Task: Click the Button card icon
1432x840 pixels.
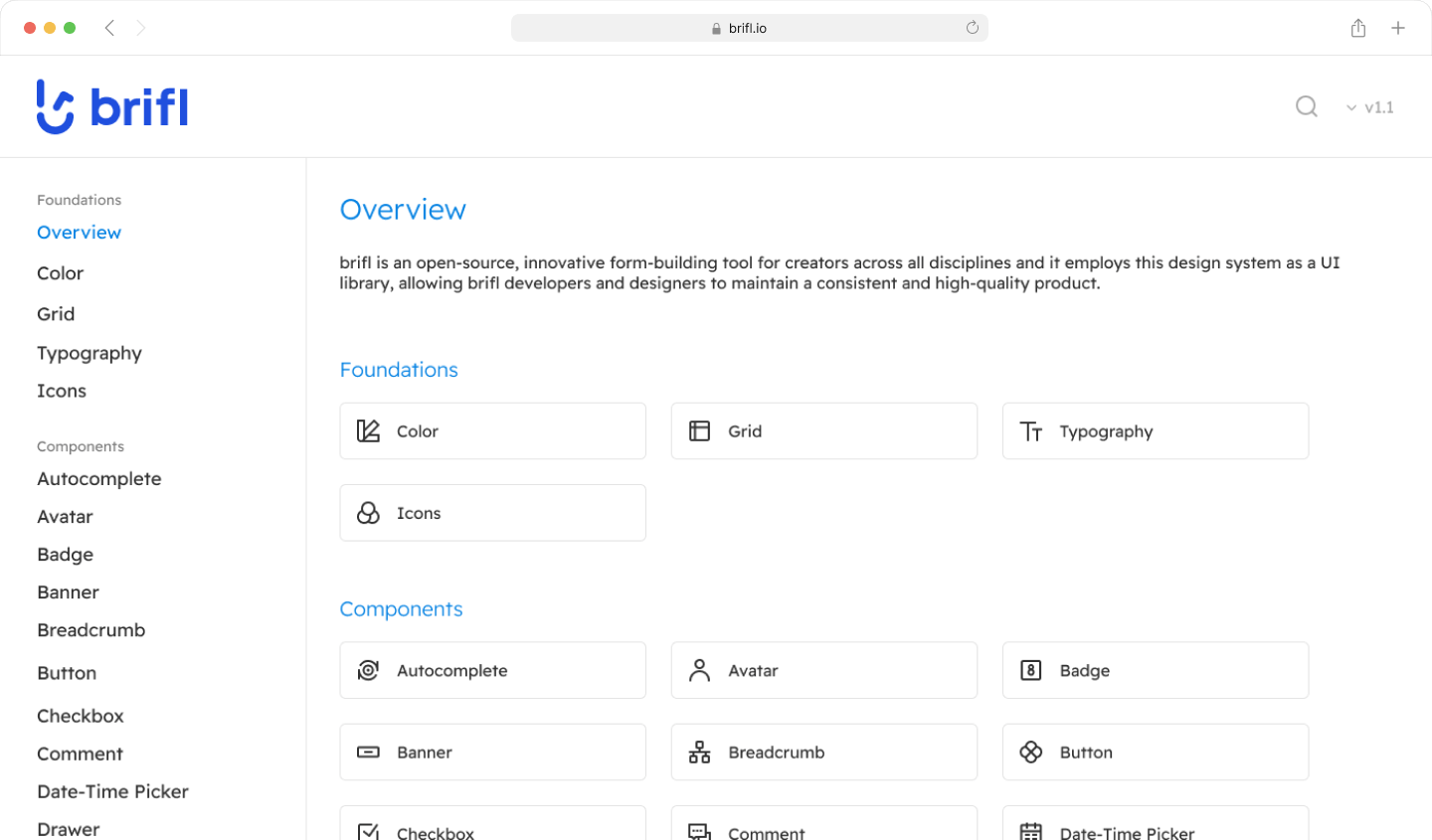Action: 1031,753
